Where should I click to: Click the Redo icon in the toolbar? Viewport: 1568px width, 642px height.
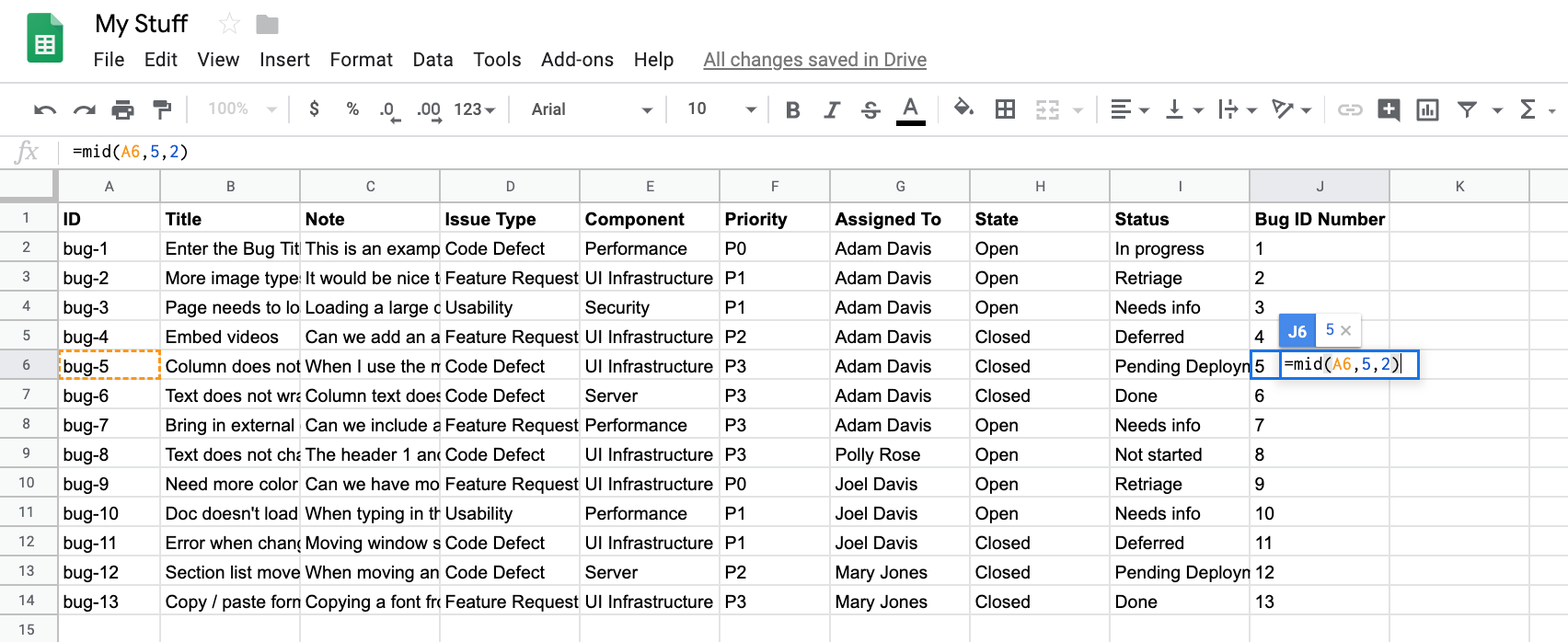click(84, 109)
